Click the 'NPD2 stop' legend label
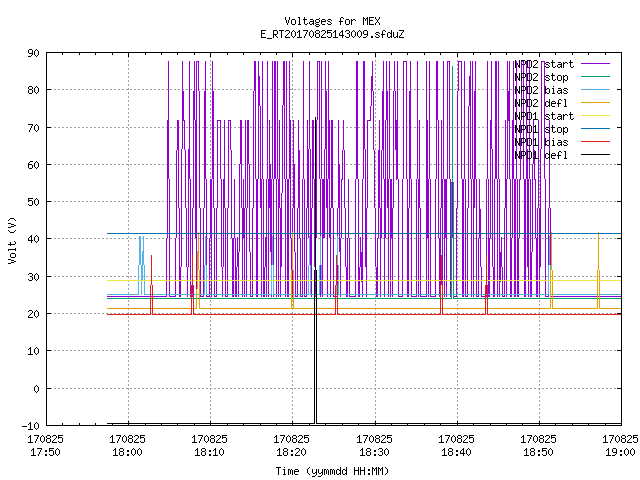This screenshot has height=480, width=640. pos(541,77)
